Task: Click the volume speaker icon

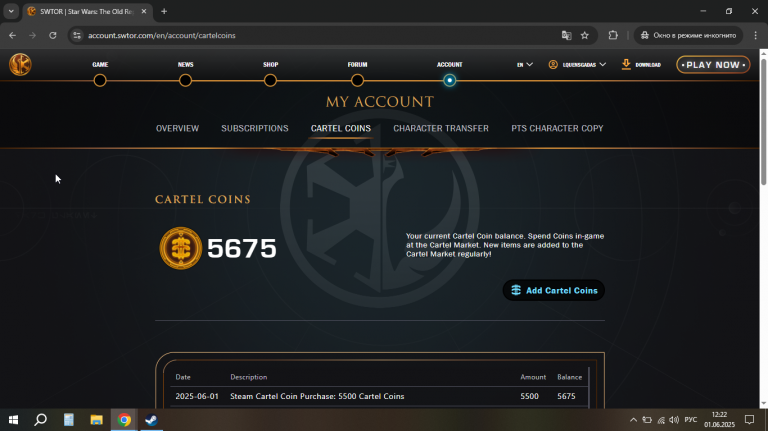Action: tap(674, 420)
